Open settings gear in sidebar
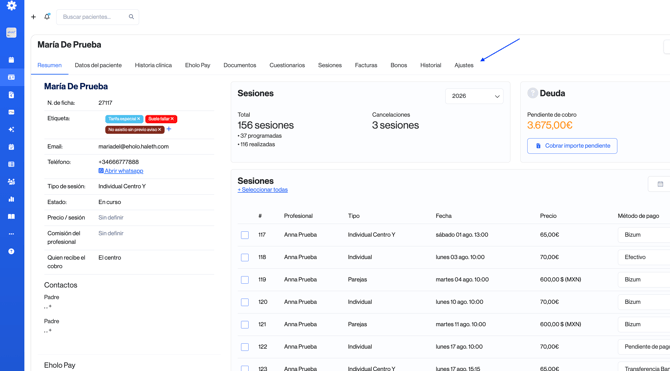670x371 pixels. tap(12, 6)
